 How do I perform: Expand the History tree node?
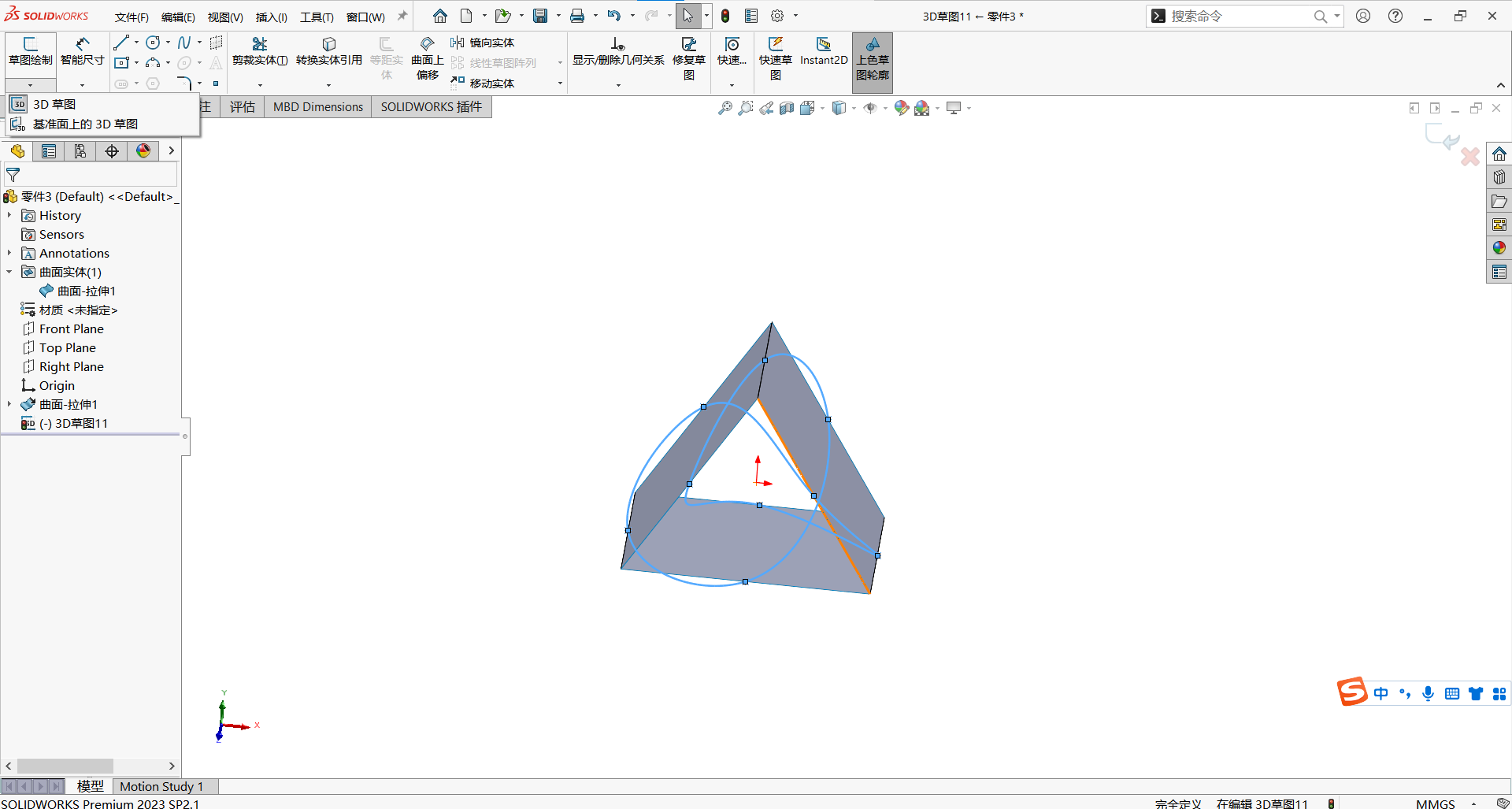coord(9,215)
